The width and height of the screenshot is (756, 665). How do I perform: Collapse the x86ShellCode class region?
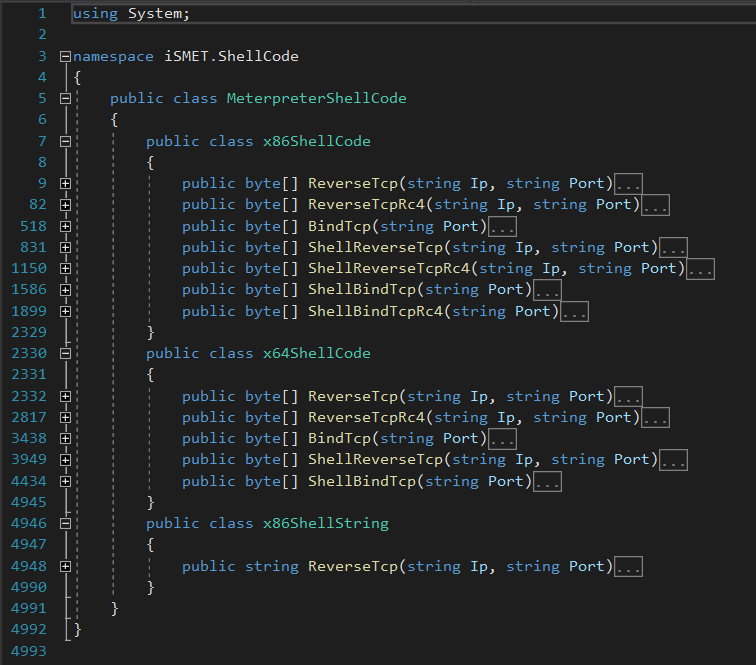click(66, 141)
